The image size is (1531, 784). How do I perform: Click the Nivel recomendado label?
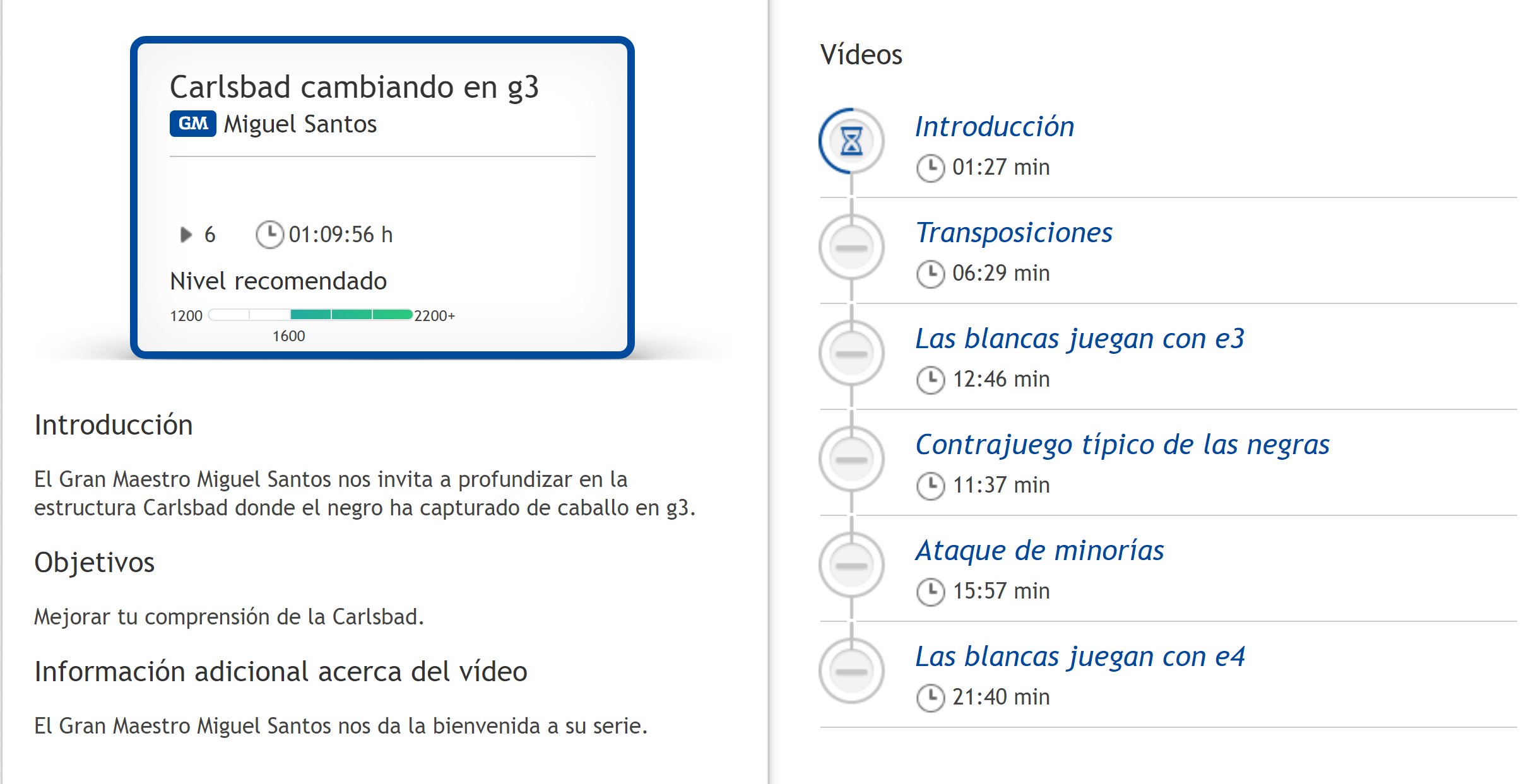pos(278,281)
